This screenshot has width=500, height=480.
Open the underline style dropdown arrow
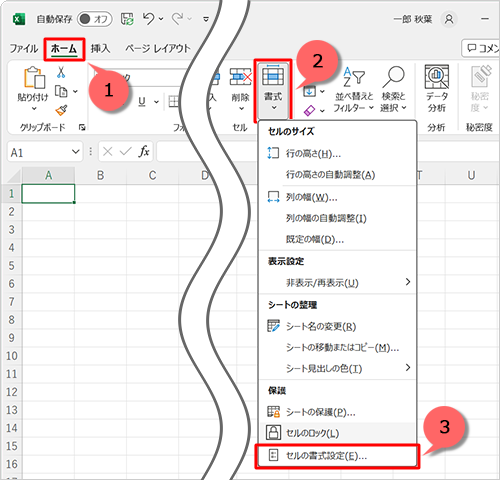coord(156,102)
